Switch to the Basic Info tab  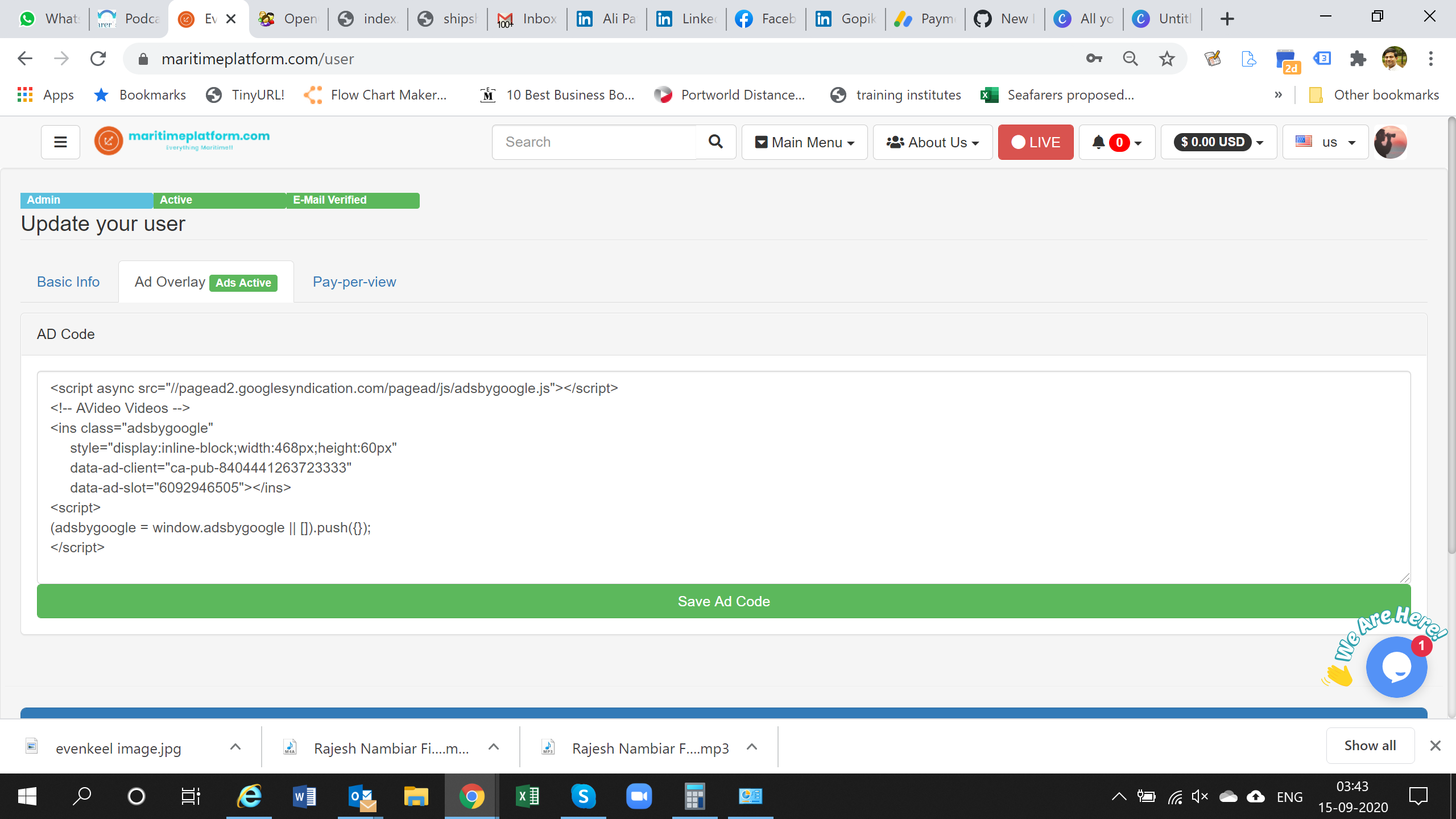point(68,281)
